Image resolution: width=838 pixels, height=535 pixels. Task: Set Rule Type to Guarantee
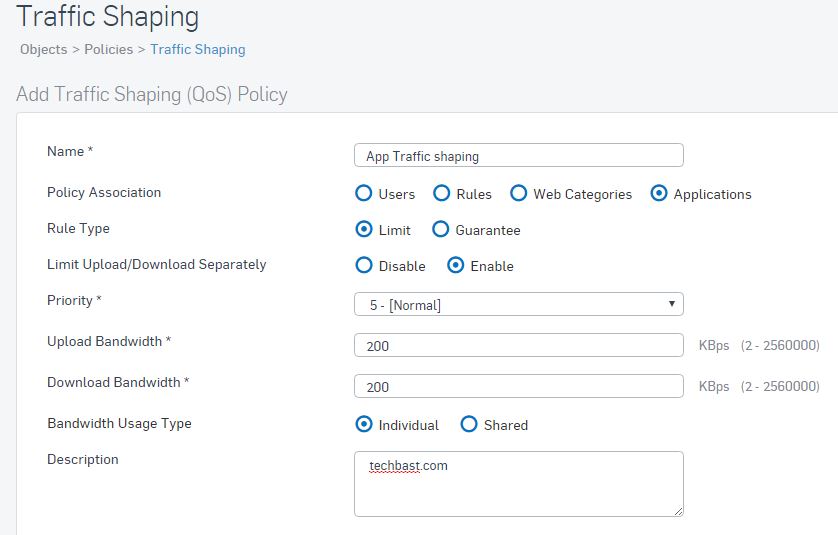pyautogui.click(x=440, y=229)
